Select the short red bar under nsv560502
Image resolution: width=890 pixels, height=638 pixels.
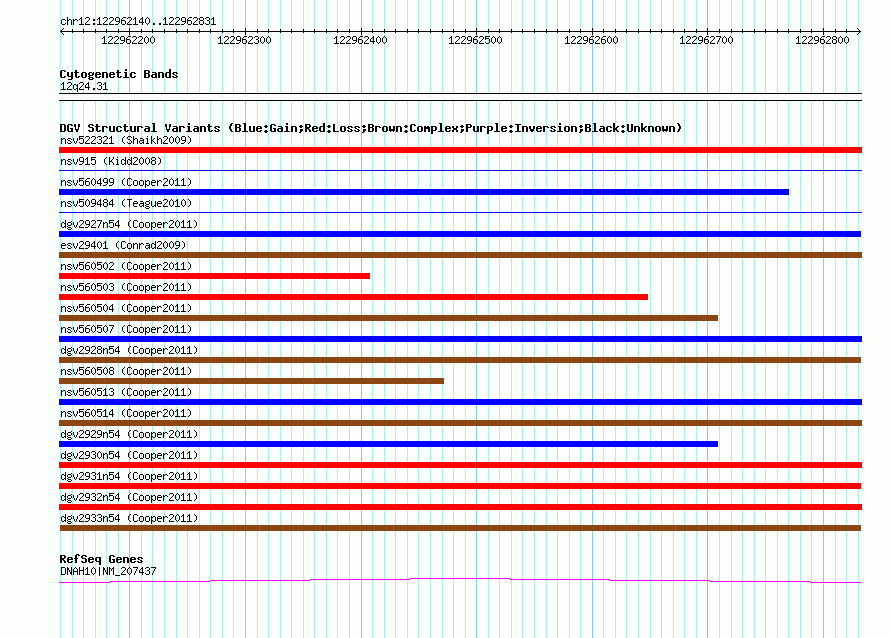(x=215, y=276)
